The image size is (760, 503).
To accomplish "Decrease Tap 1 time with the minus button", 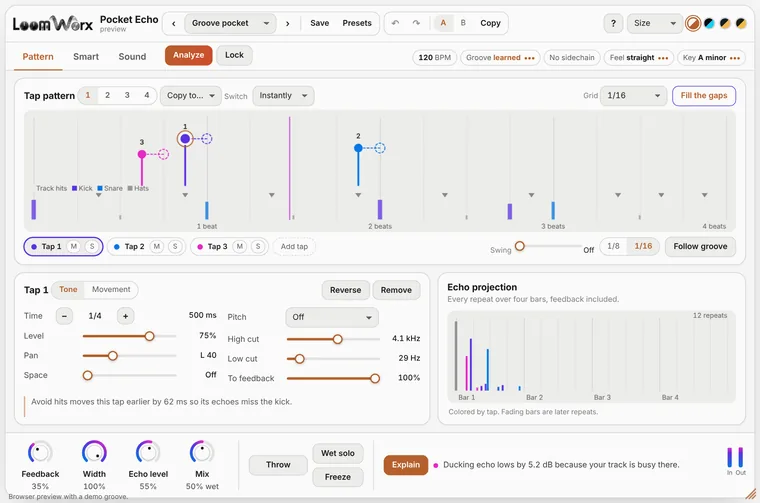I will click(64, 316).
